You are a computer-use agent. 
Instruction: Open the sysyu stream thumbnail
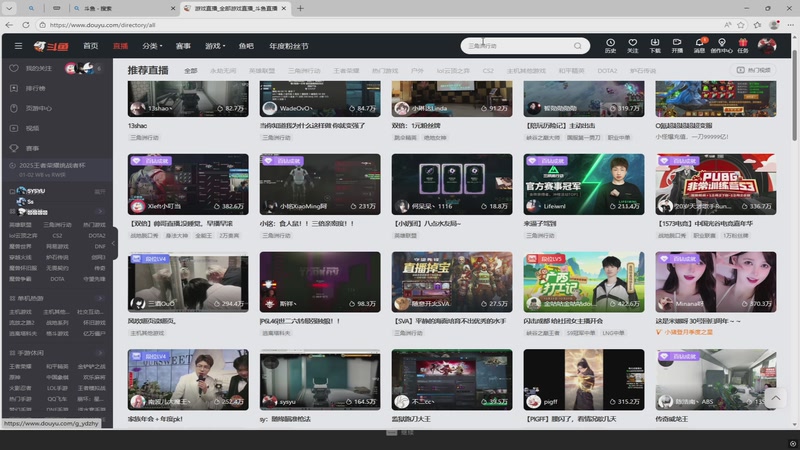[x=320, y=380]
